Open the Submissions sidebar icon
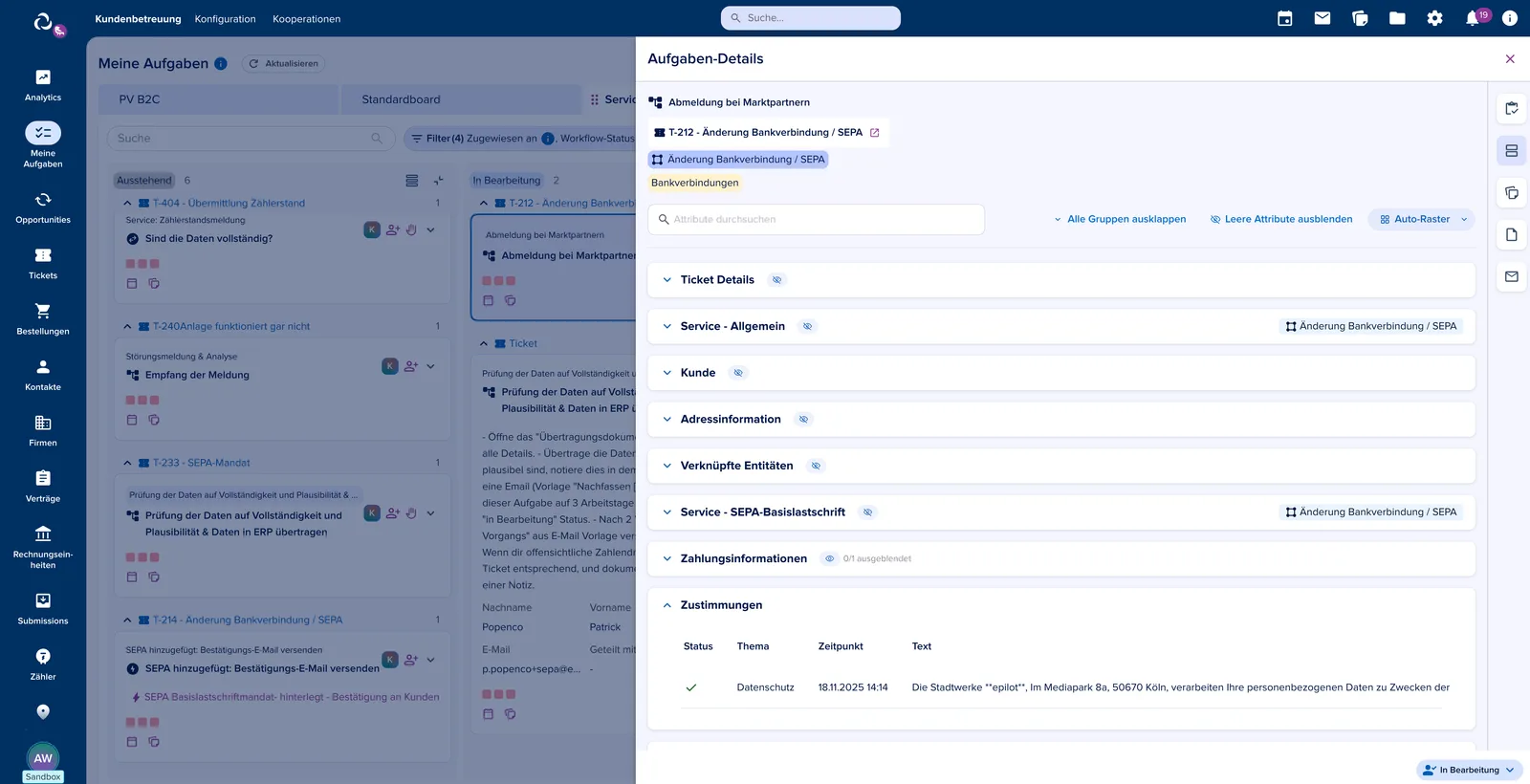1530x784 pixels. (x=43, y=600)
